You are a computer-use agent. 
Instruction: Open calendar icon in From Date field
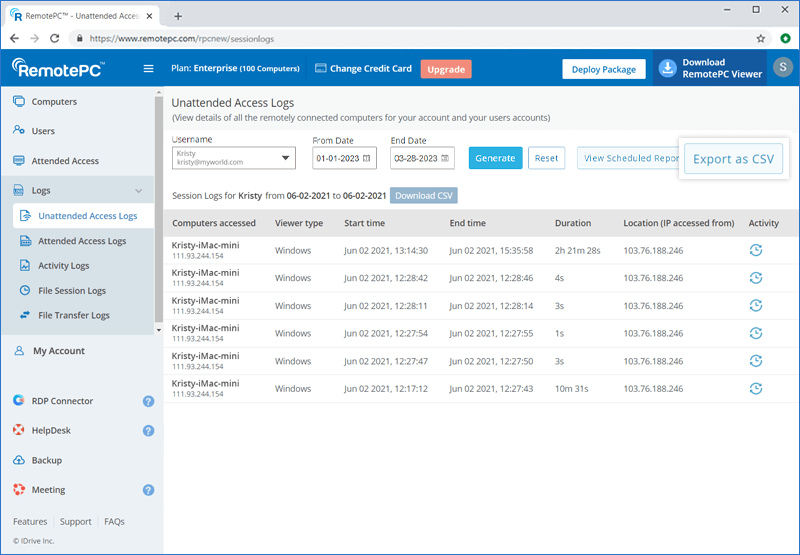click(x=366, y=158)
